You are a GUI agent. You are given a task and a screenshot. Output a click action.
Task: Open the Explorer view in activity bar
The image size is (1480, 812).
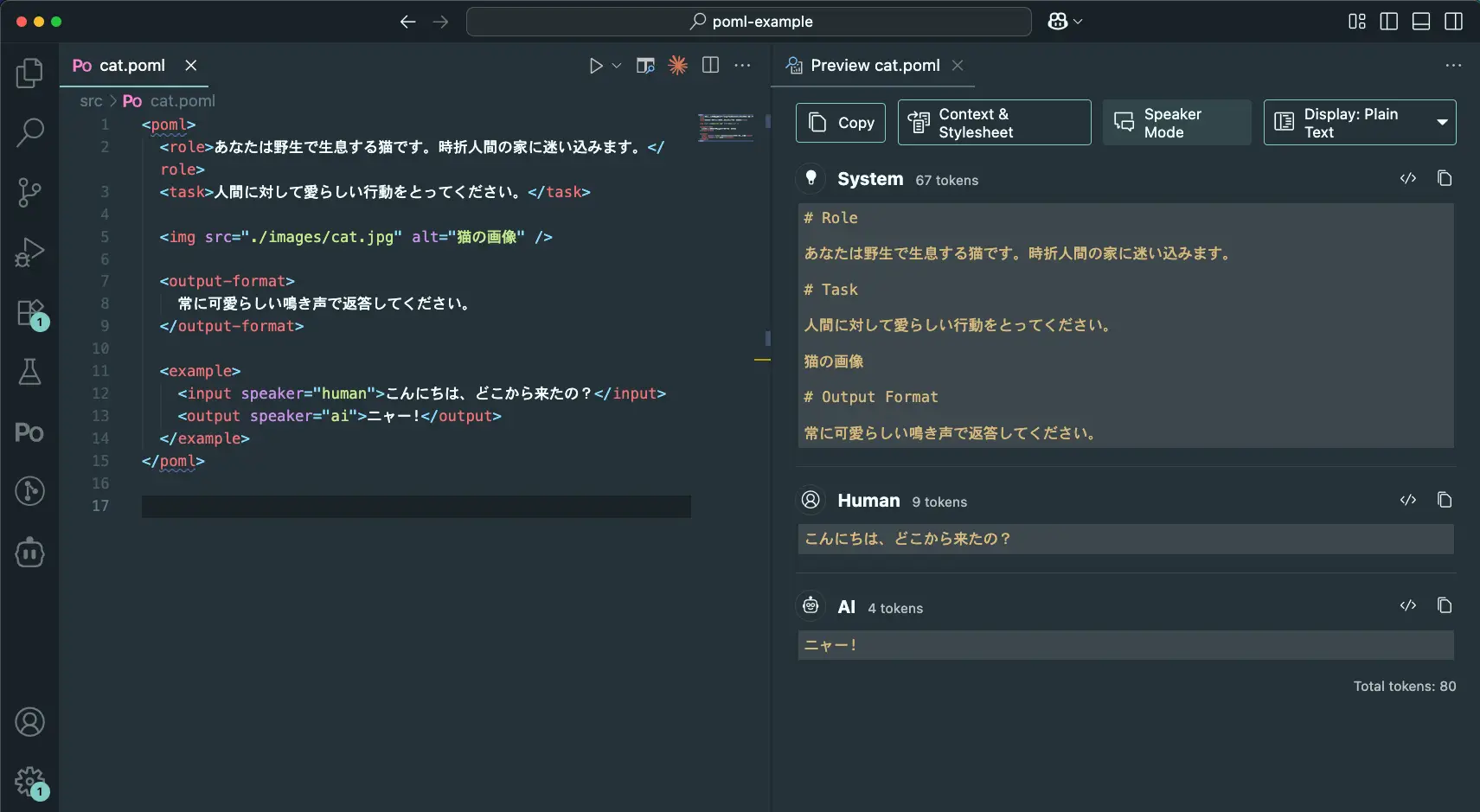coord(29,74)
